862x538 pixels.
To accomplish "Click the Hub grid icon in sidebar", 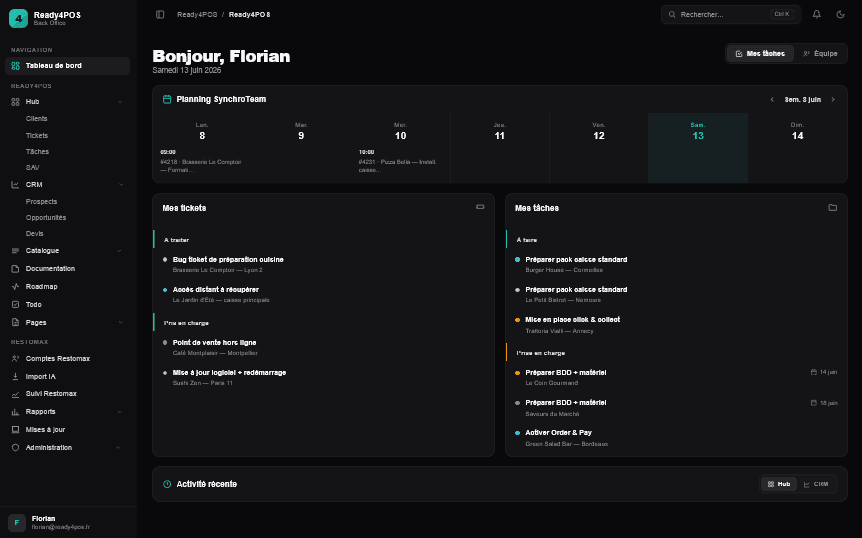I will [15, 102].
